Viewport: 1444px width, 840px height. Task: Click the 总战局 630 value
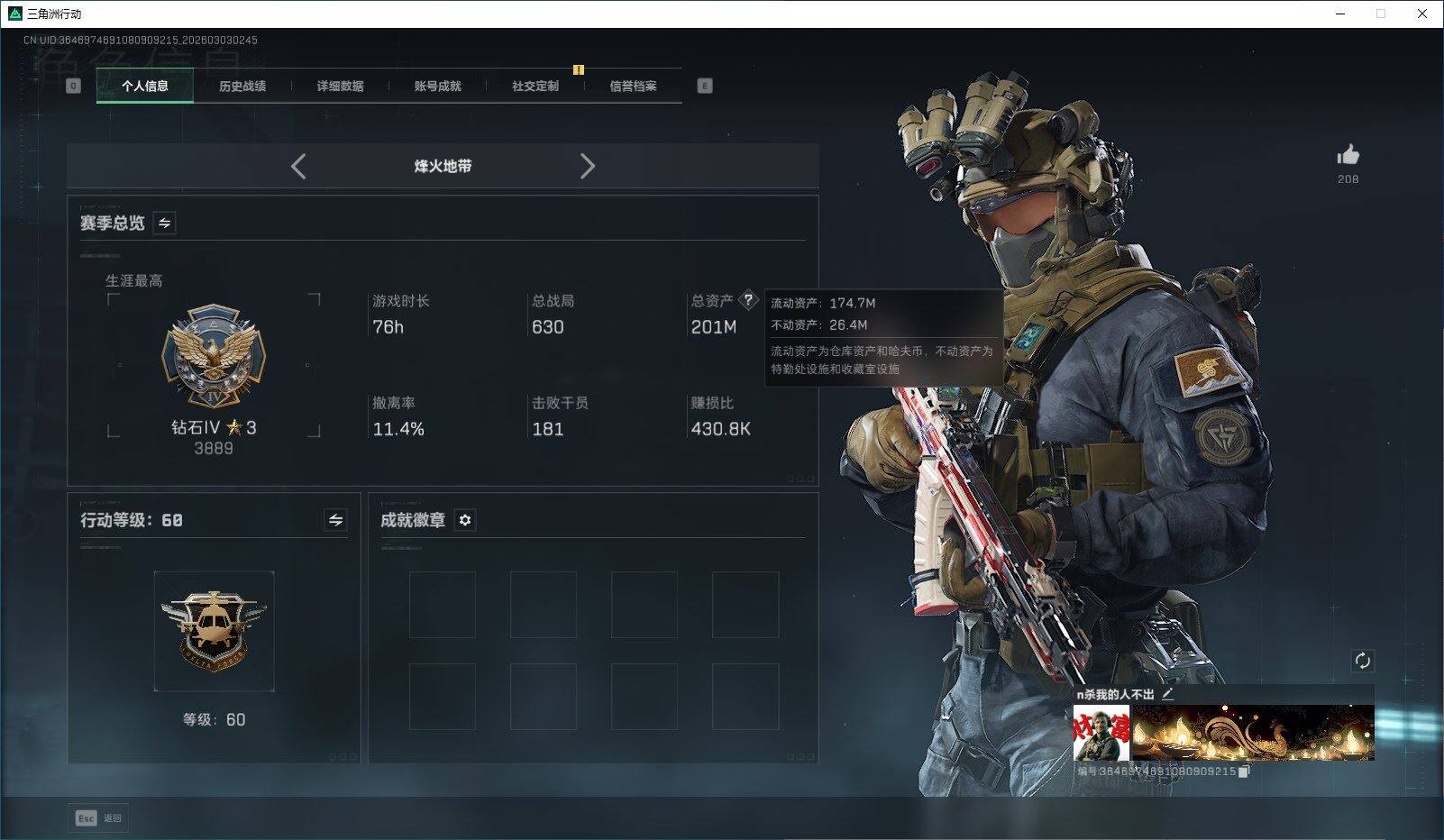tap(548, 327)
